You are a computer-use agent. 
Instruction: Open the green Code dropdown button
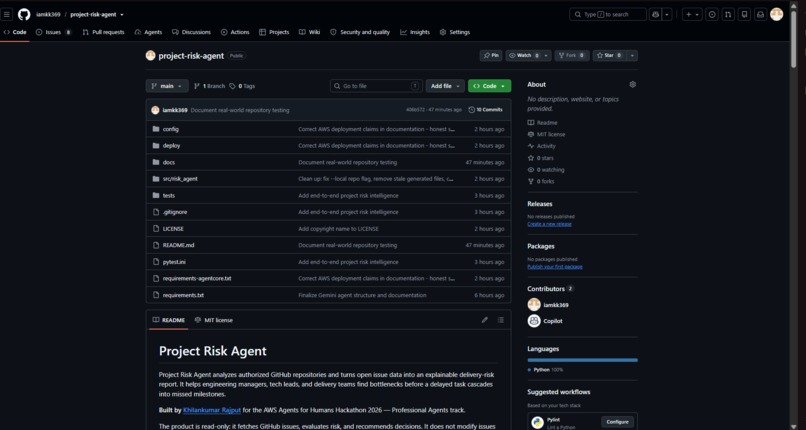tap(489, 86)
